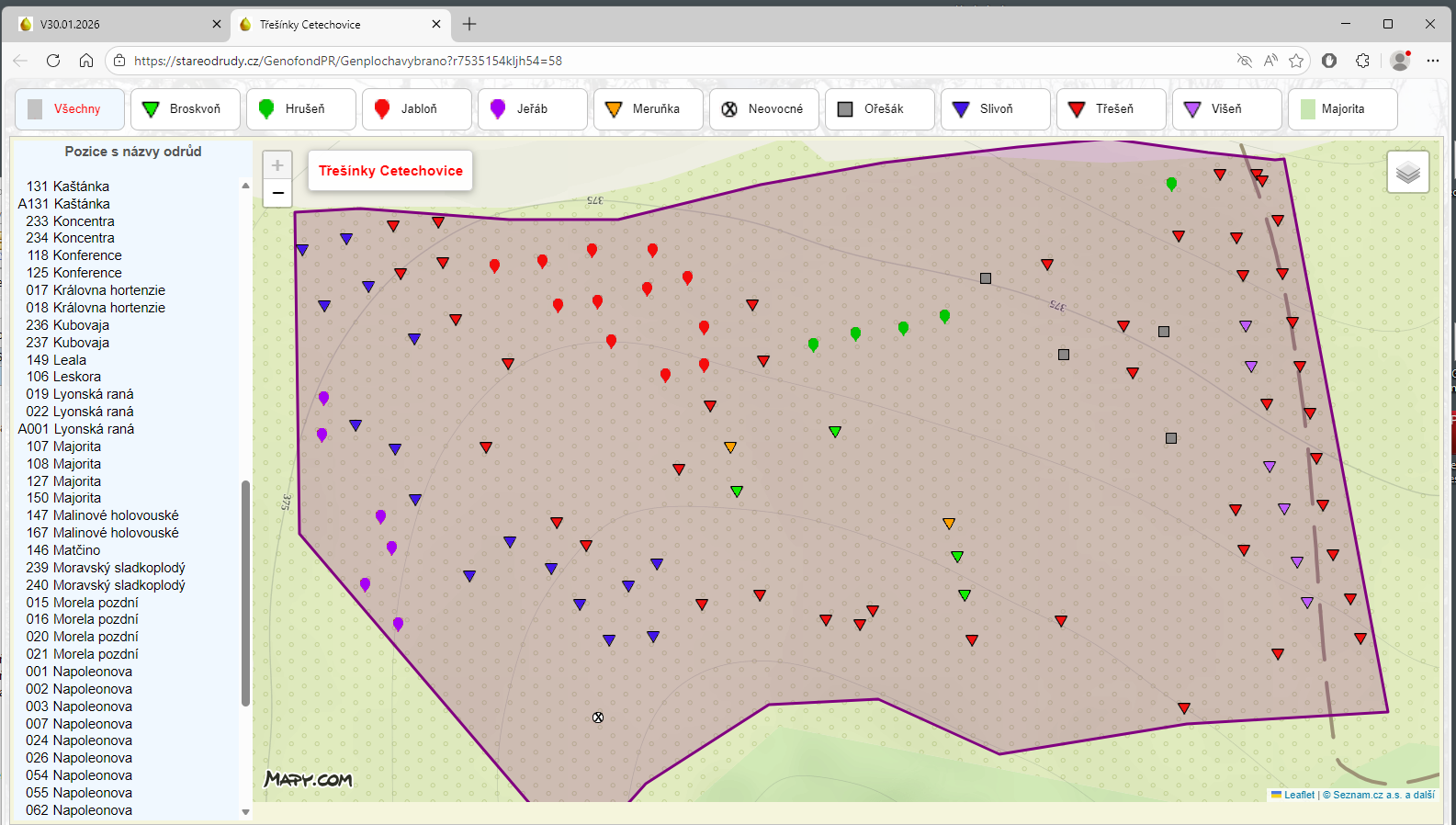1456x825 pixels.
Task: Toggle the Slivoň filter
Action: (995, 109)
